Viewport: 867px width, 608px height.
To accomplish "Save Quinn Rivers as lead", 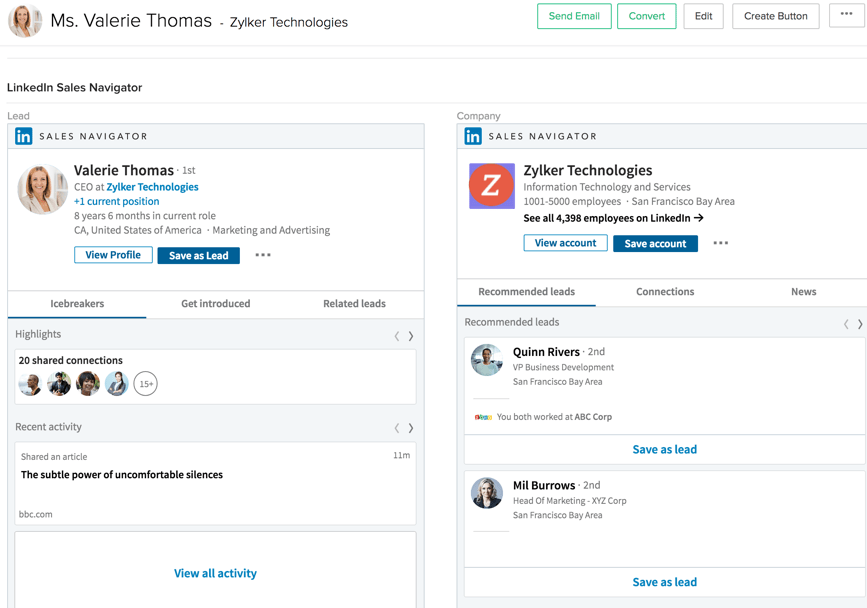I will (x=665, y=449).
